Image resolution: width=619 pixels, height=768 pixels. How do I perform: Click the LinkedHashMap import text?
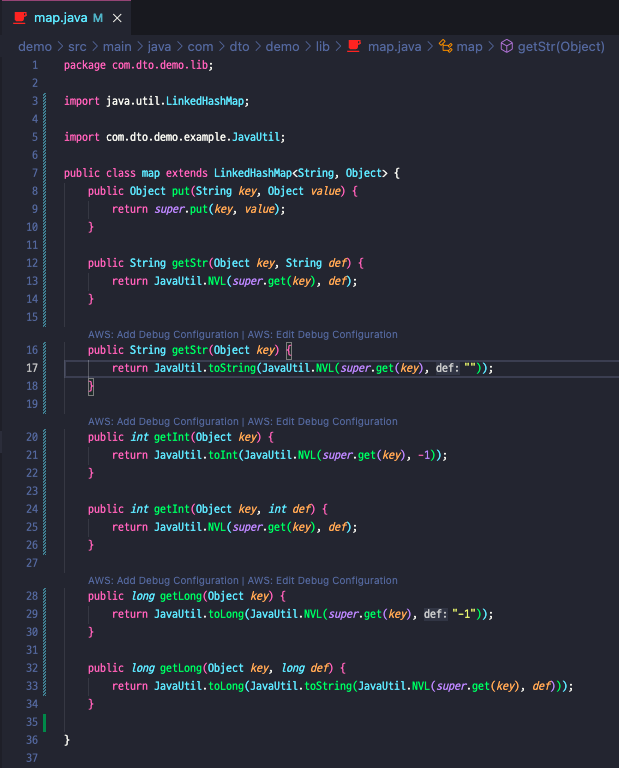point(205,101)
